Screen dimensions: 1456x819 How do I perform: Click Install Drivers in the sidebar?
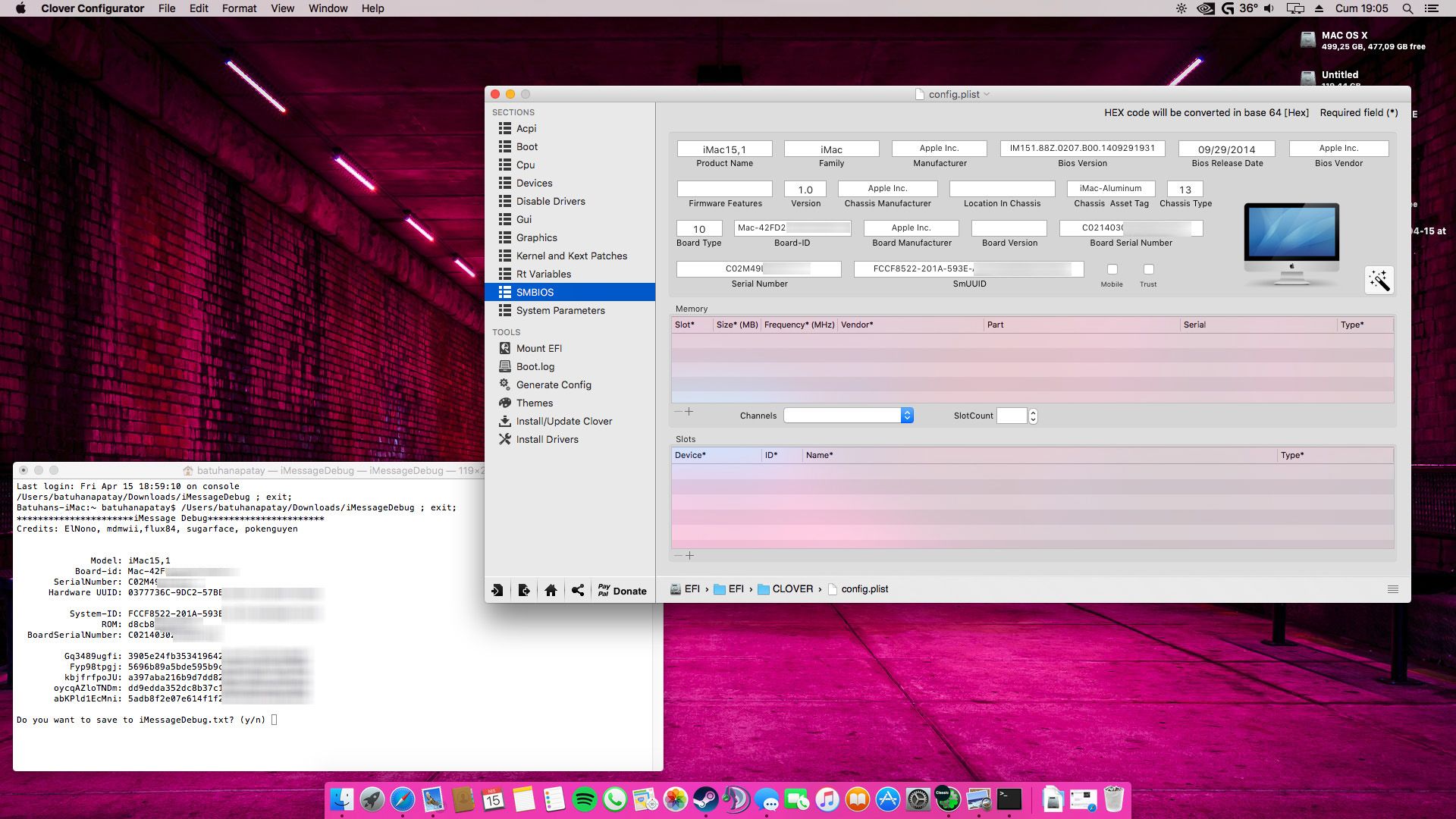pos(548,439)
